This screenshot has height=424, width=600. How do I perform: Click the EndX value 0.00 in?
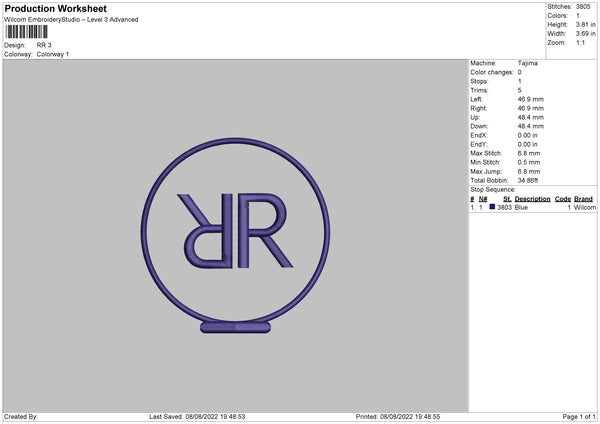pyautogui.click(x=528, y=135)
